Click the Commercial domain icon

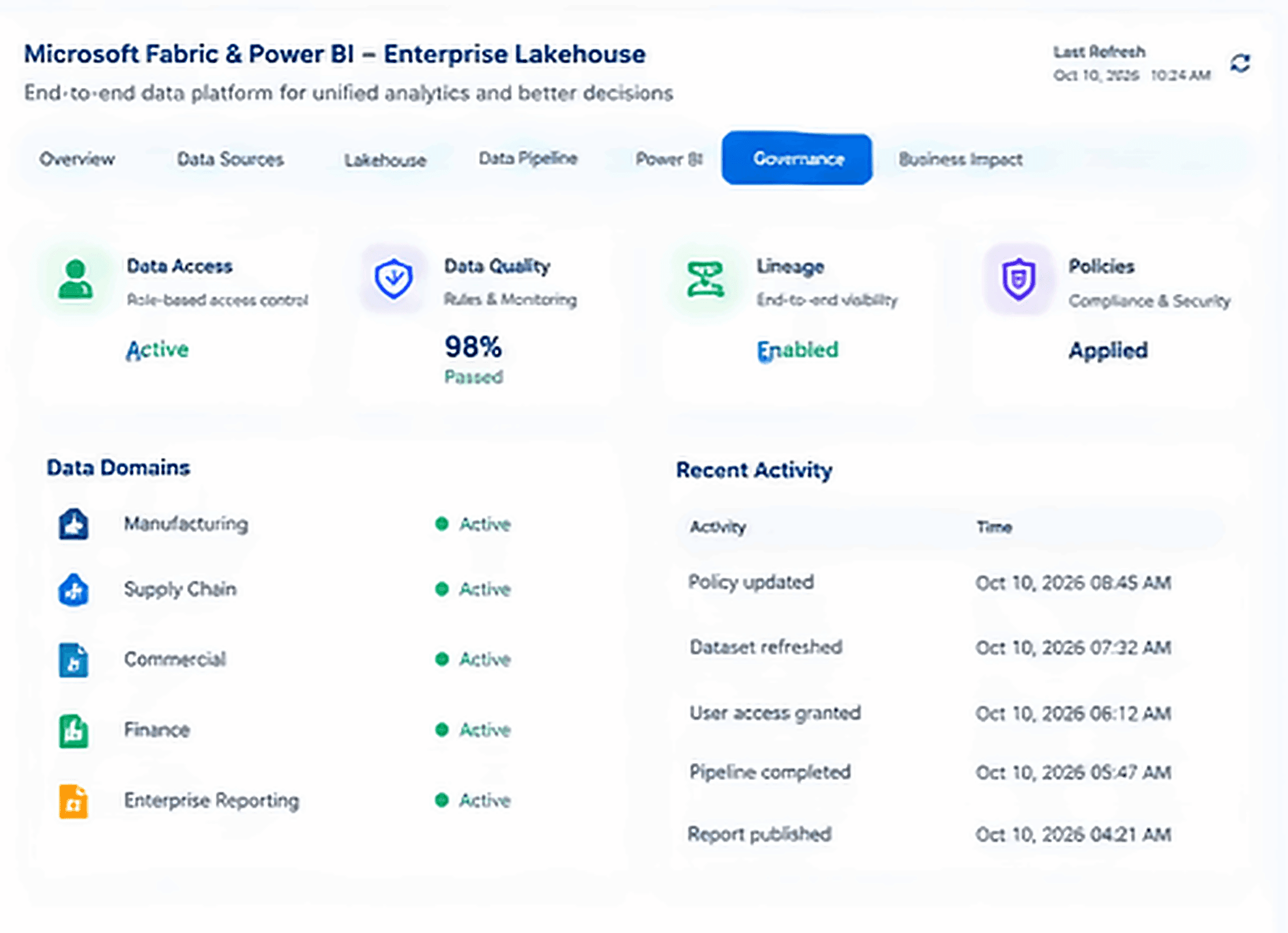click(74, 660)
